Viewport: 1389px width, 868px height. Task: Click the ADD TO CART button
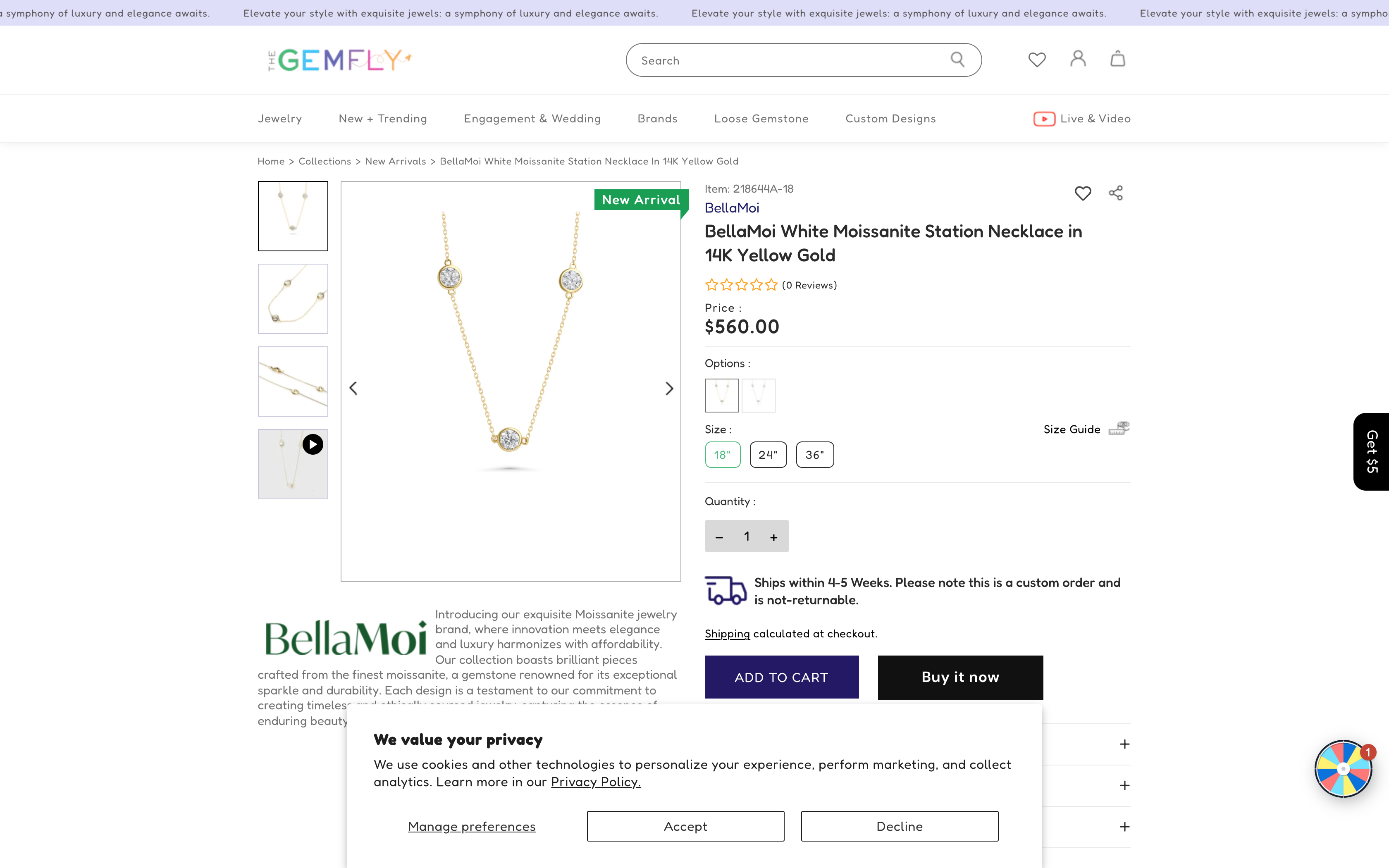click(781, 677)
